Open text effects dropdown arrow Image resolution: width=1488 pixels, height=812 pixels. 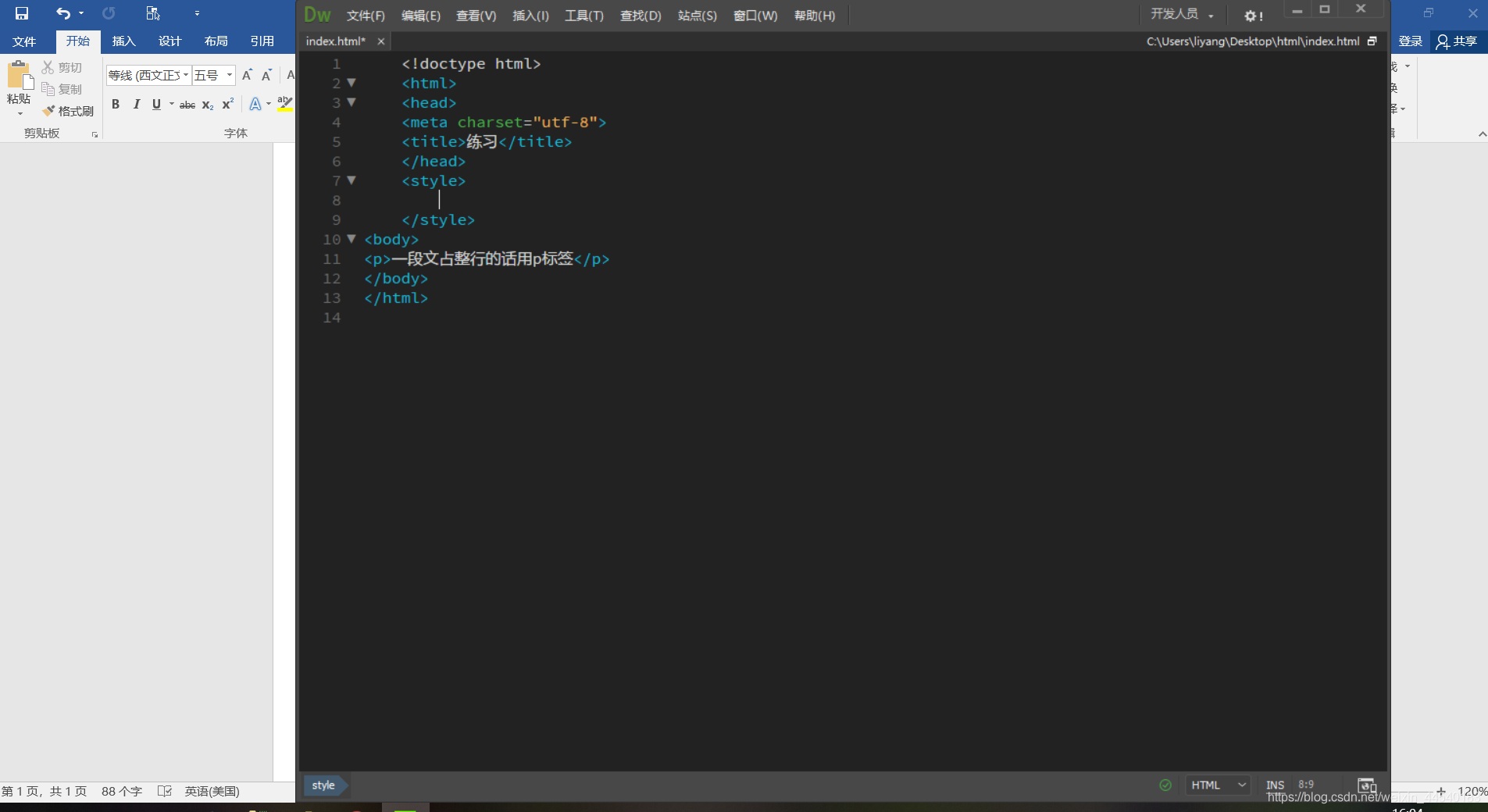pos(269,105)
